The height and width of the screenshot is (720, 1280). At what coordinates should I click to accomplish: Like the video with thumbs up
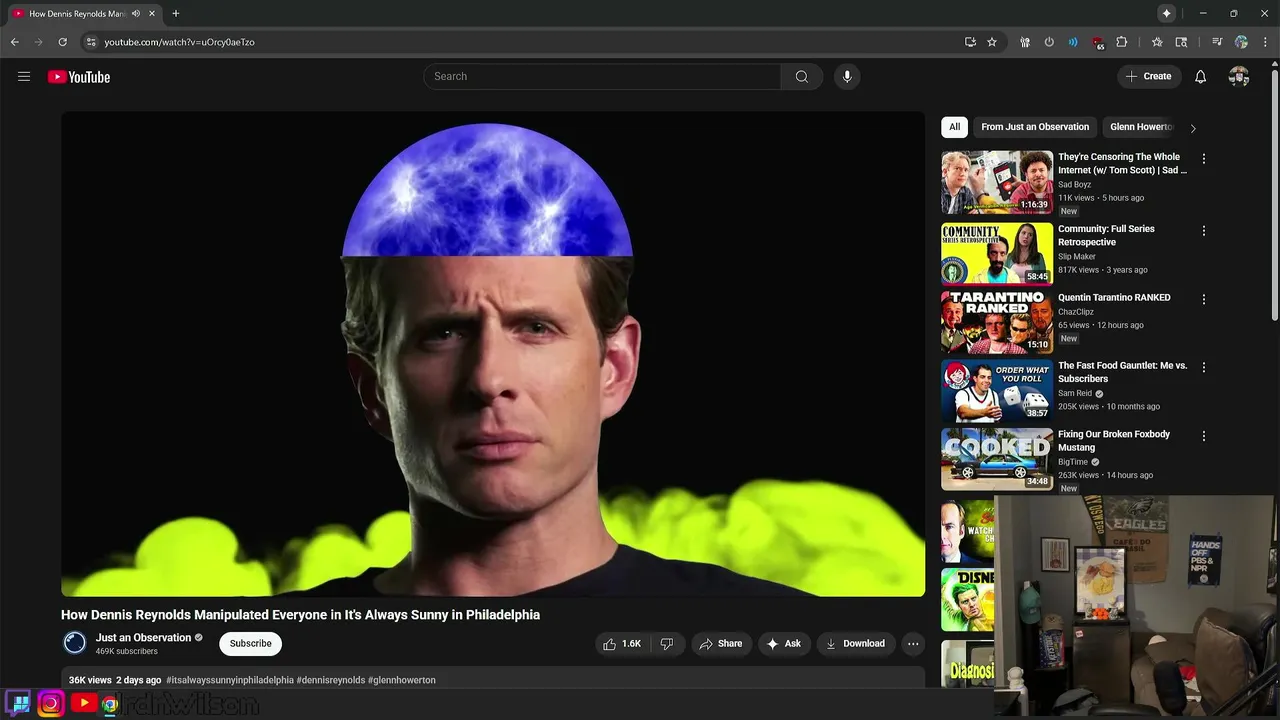point(621,644)
